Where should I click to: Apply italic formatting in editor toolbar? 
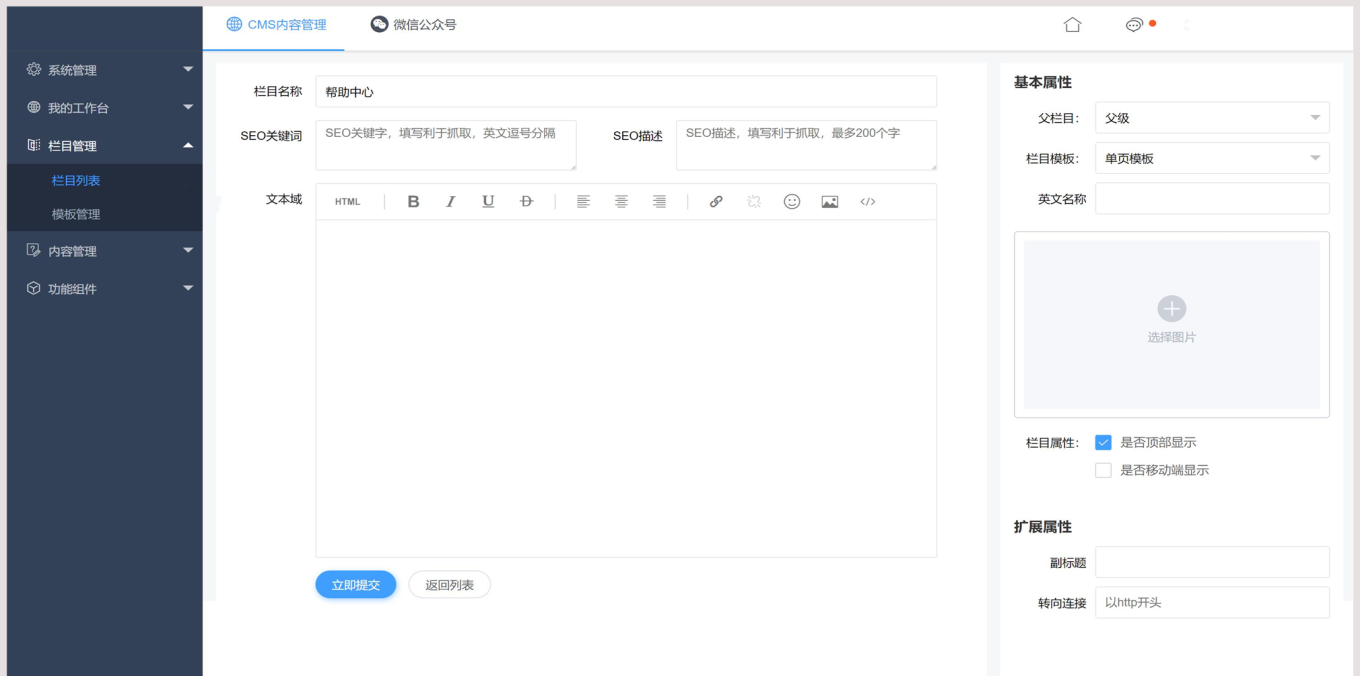pos(451,202)
